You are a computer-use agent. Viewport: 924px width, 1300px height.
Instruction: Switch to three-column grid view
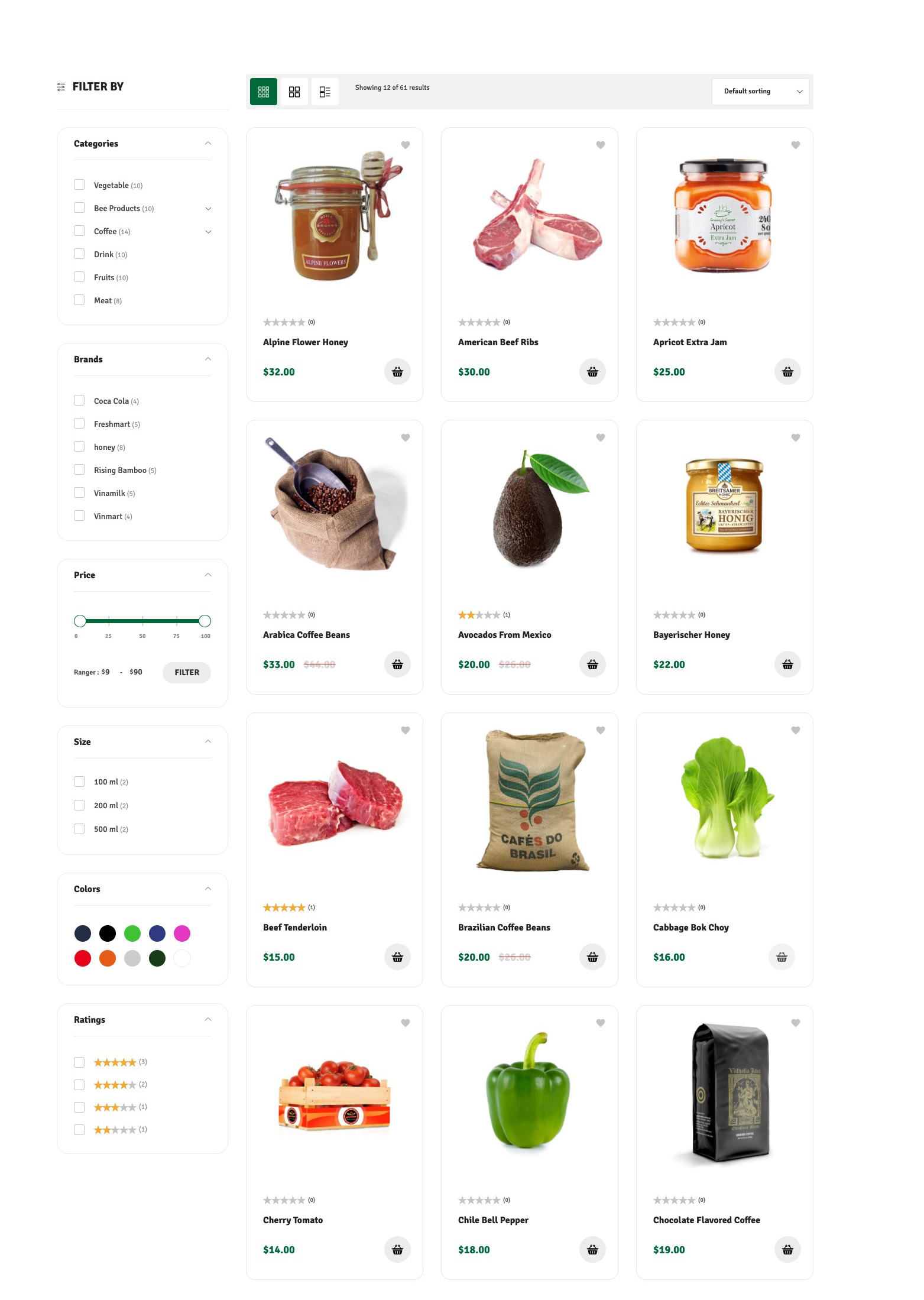[264, 92]
